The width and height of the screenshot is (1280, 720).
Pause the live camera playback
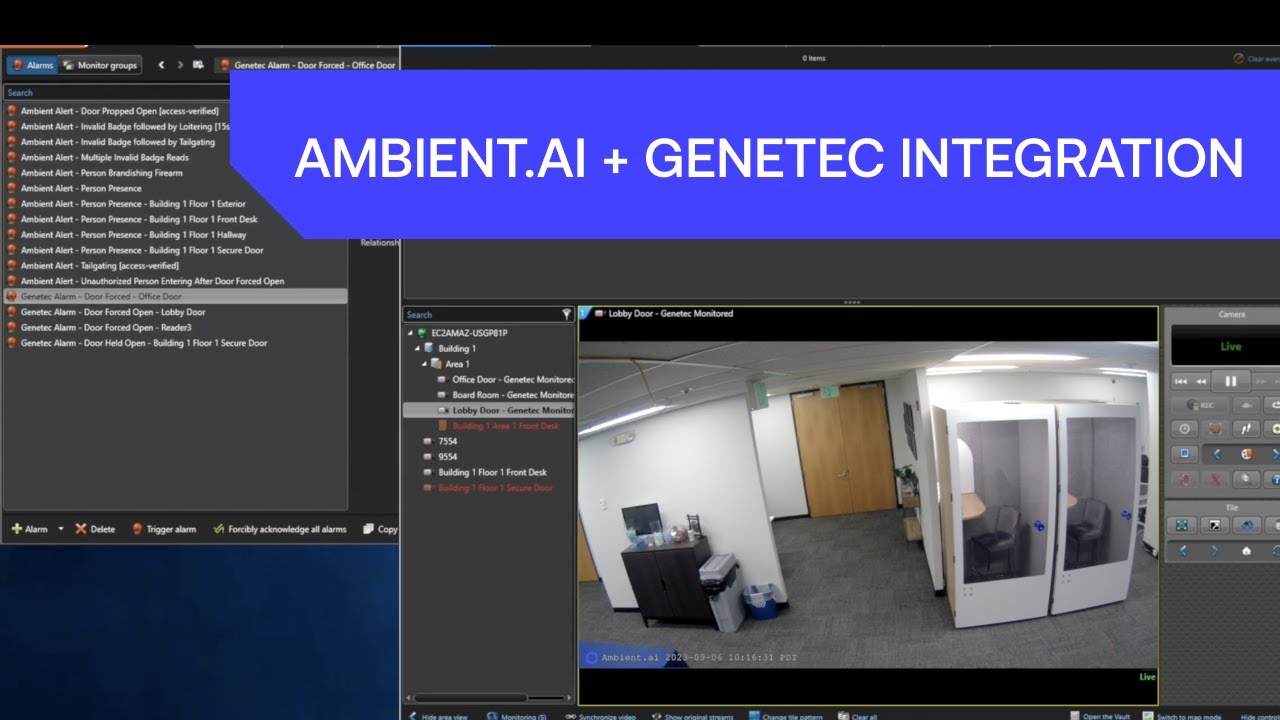(x=1231, y=381)
